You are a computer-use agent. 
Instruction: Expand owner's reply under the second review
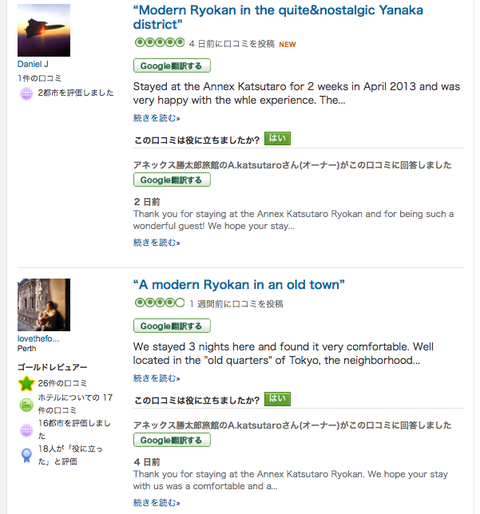(x=156, y=502)
